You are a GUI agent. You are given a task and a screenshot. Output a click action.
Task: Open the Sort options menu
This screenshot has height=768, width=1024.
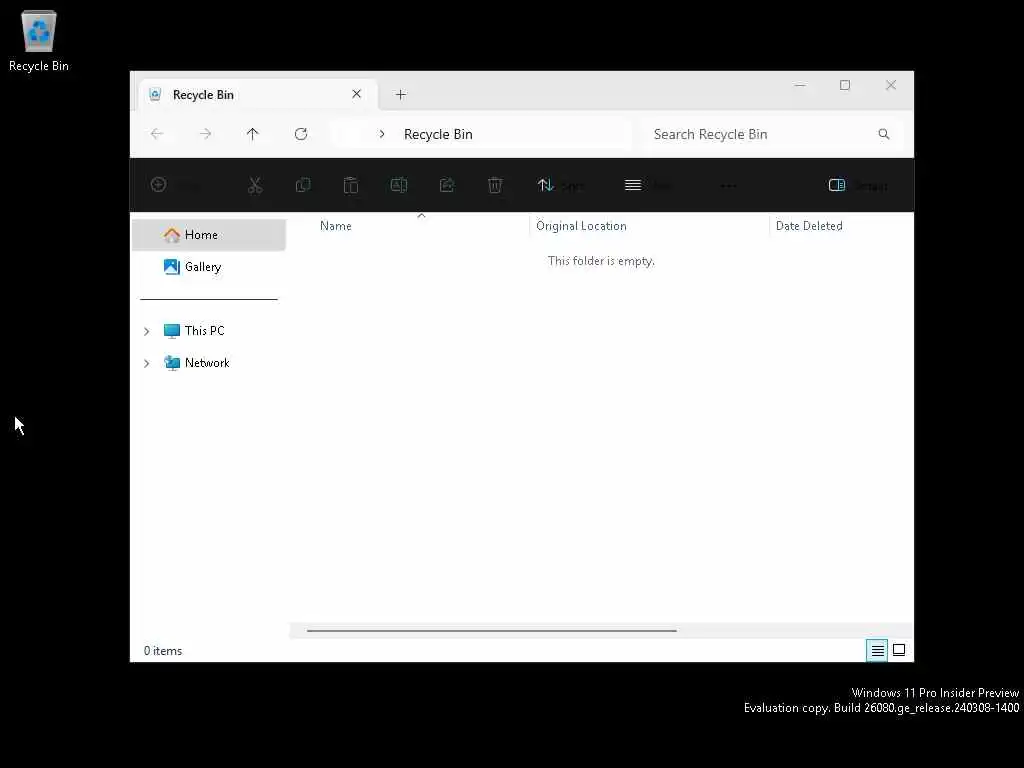click(x=560, y=185)
